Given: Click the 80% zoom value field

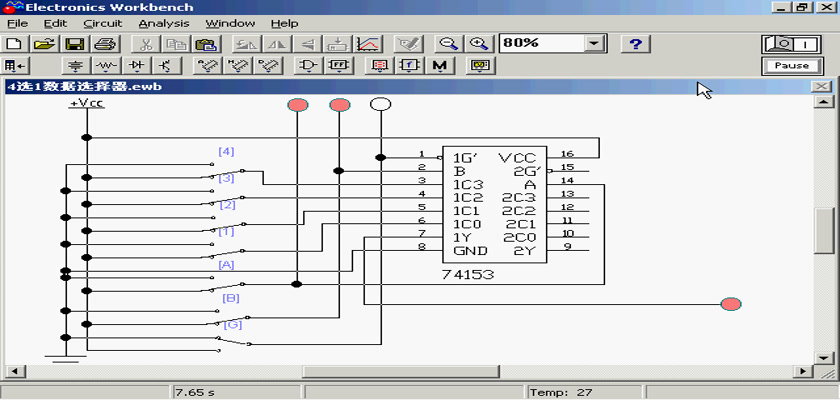Looking at the screenshot, I should pyautogui.click(x=542, y=43).
